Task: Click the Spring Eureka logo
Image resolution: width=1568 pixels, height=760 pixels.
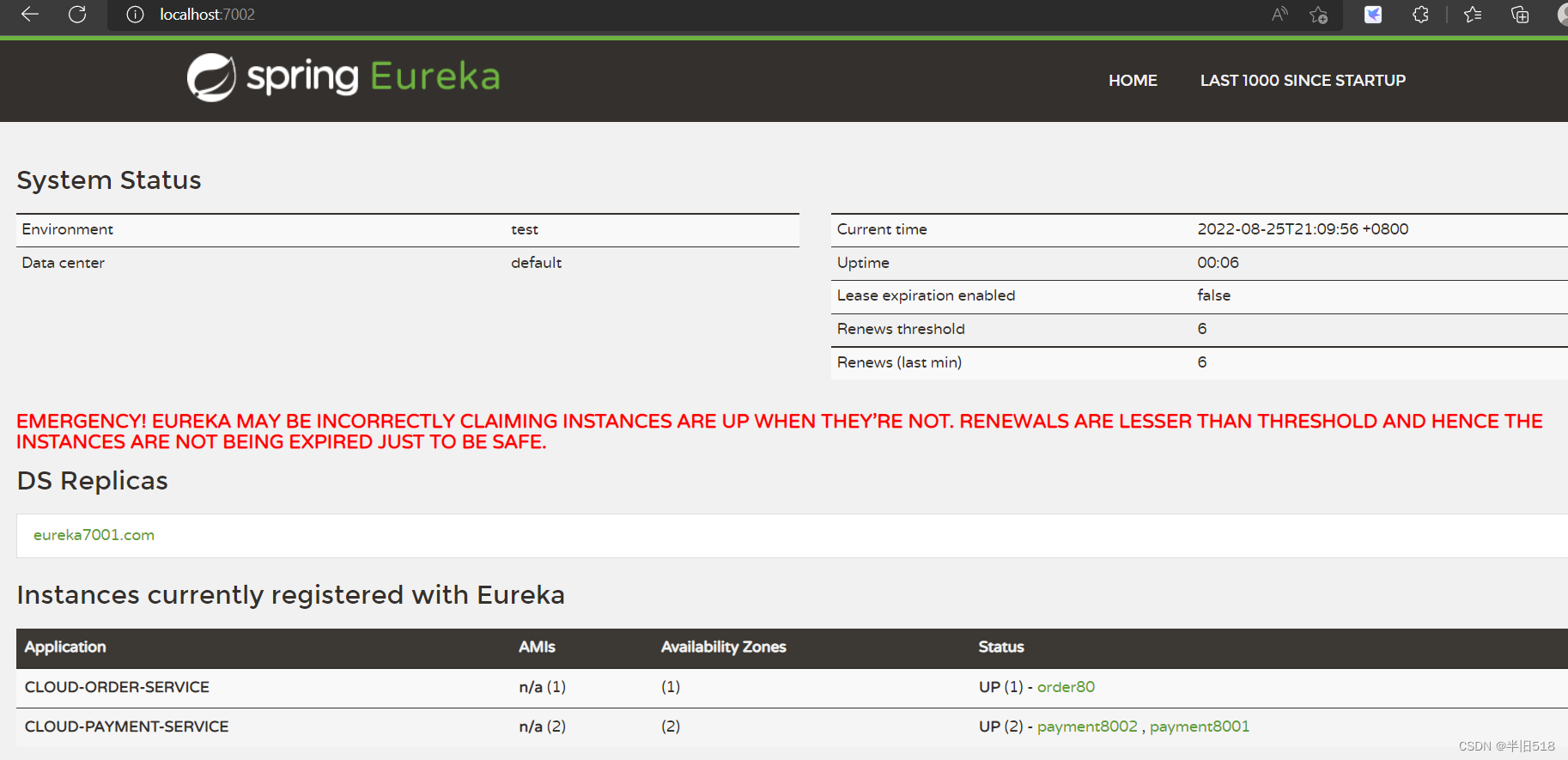Action: pyautogui.click(x=343, y=77)
